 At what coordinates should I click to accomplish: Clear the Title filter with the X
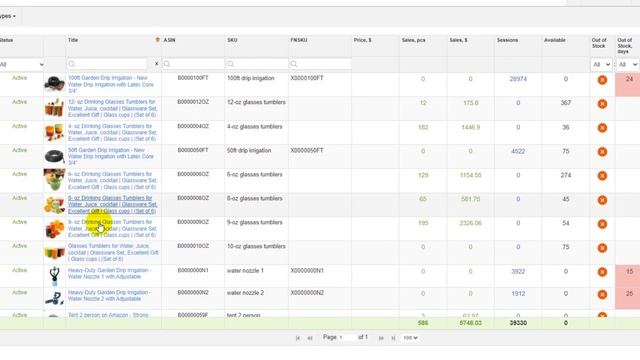[156, 64]
